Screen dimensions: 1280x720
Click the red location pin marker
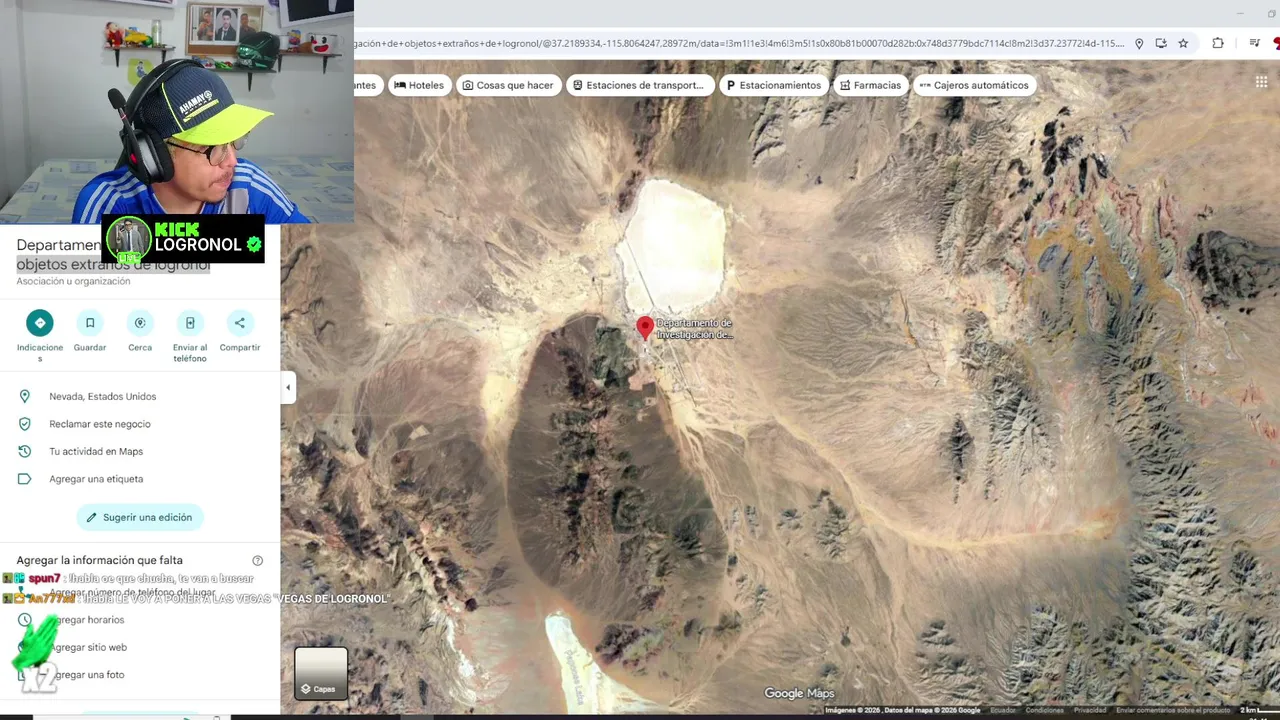pyautogui.click(x=645, y=328)
